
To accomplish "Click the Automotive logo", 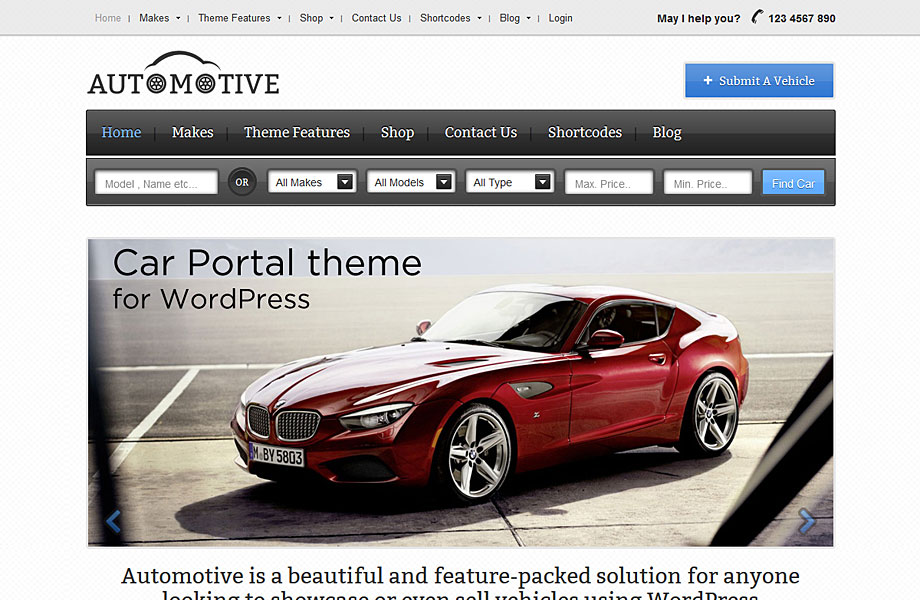I will 184,74.
